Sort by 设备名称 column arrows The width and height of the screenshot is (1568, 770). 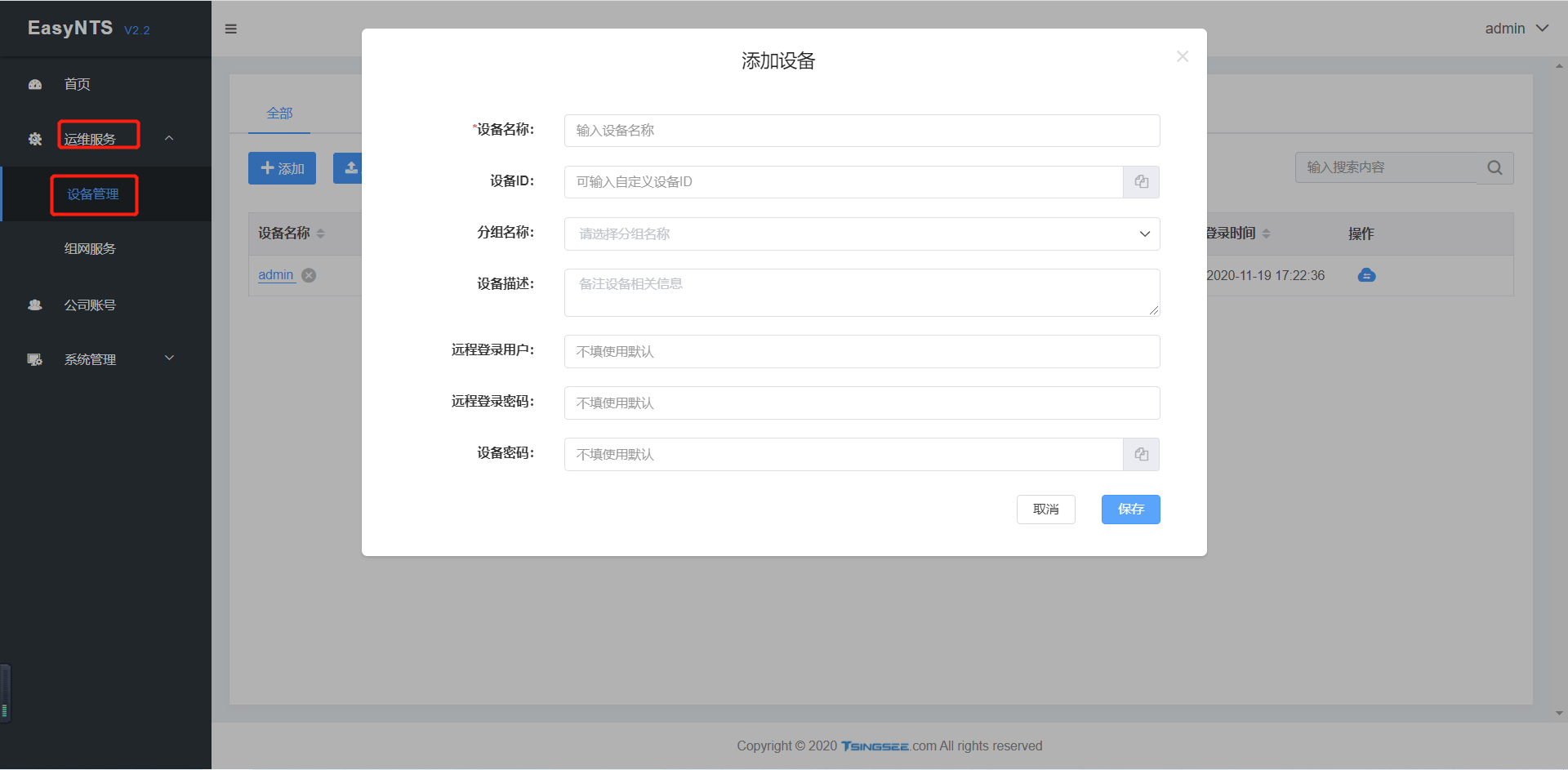[x=320, y=234]
